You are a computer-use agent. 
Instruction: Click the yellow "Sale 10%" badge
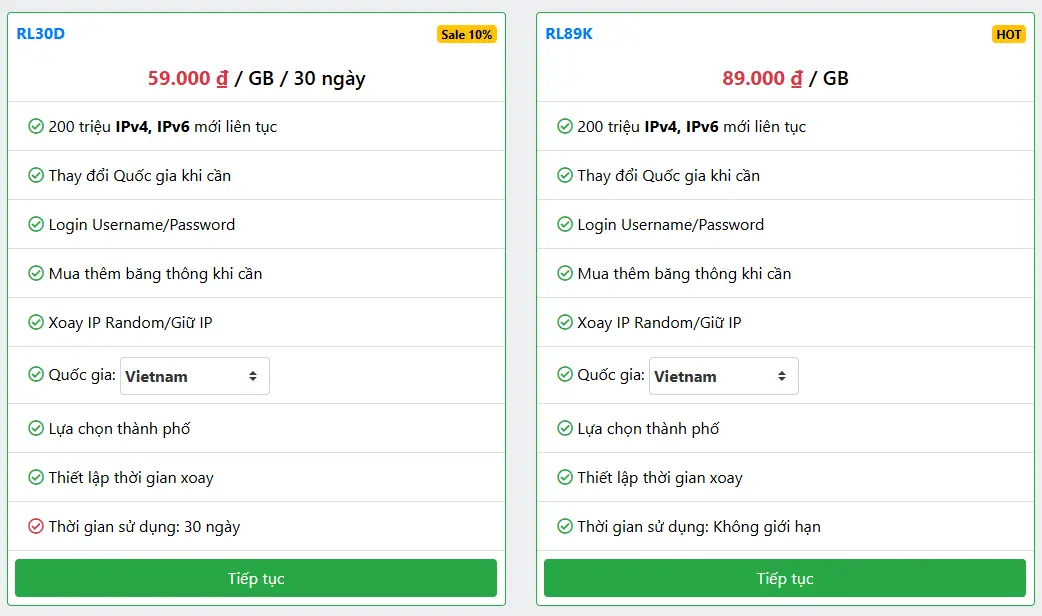click(466, 33)
